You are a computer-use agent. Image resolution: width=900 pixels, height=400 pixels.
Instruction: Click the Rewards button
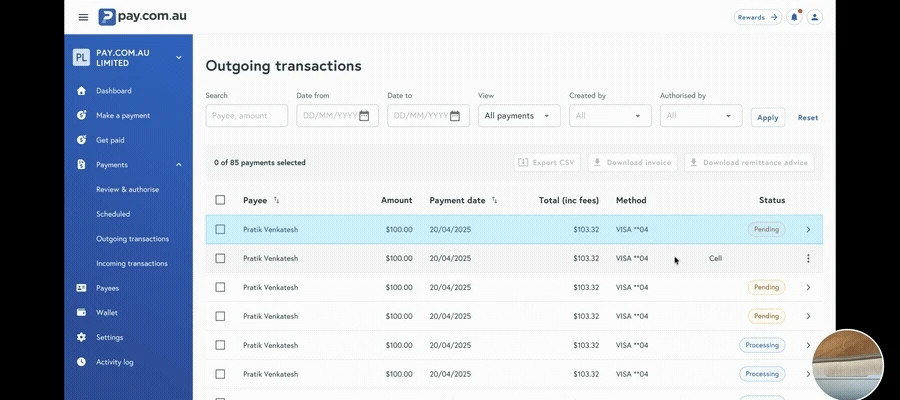click(x=758, y=17)
